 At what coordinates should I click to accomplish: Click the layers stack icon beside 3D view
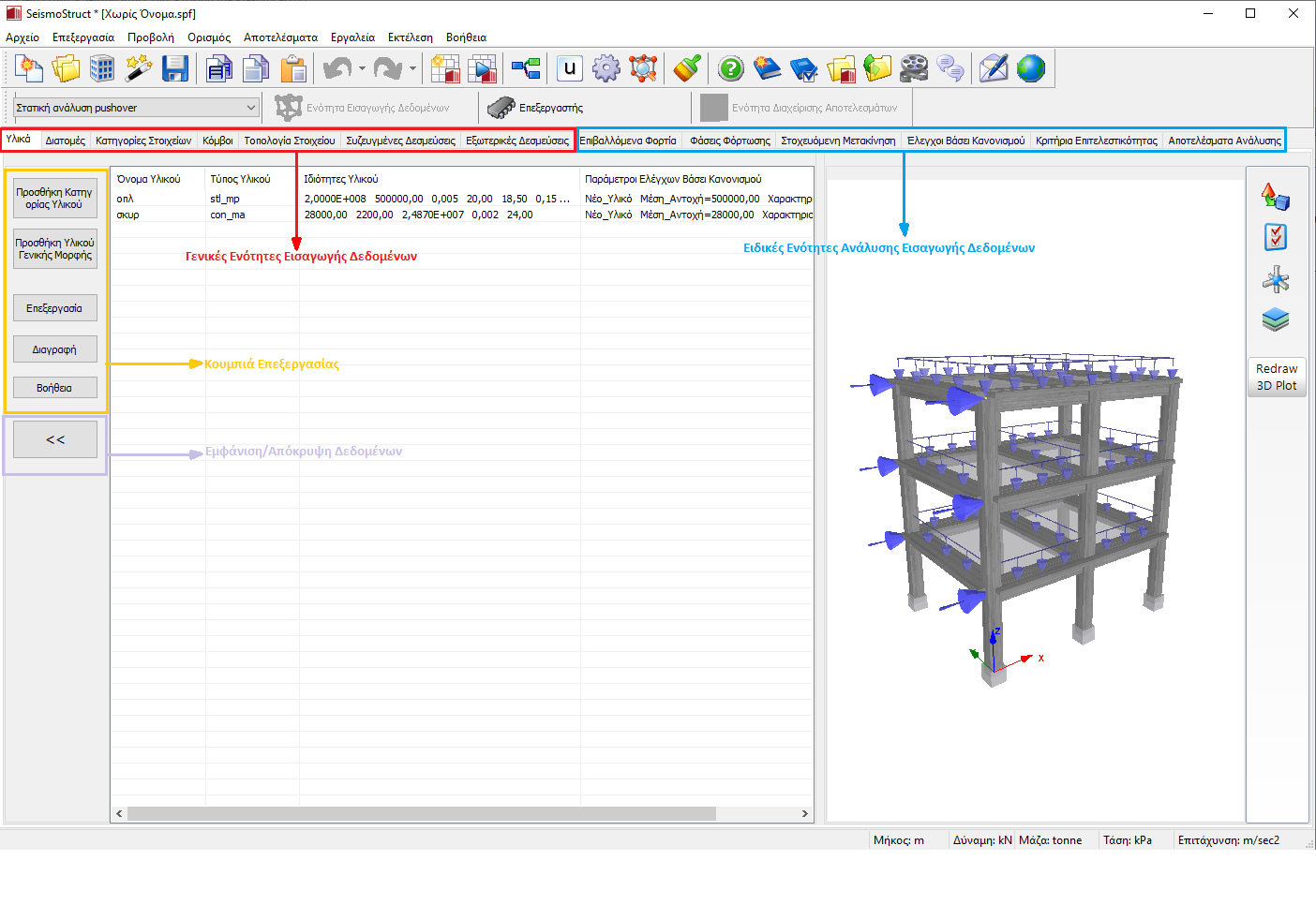pyautogui.click(x=1276, y=320)
